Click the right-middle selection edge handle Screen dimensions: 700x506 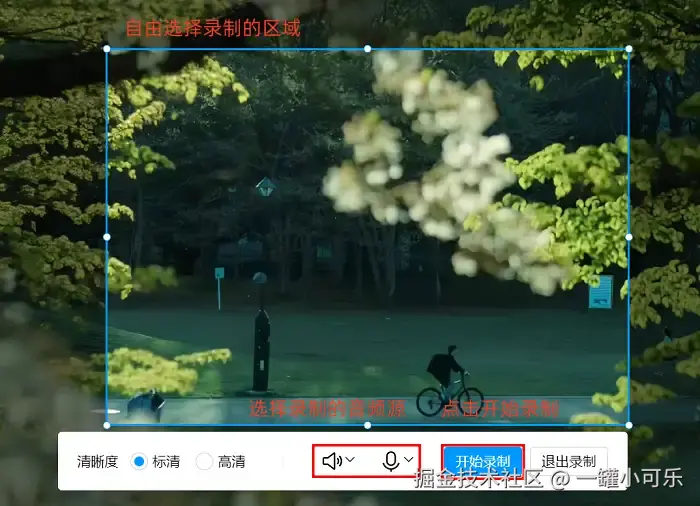coord(629,237)
